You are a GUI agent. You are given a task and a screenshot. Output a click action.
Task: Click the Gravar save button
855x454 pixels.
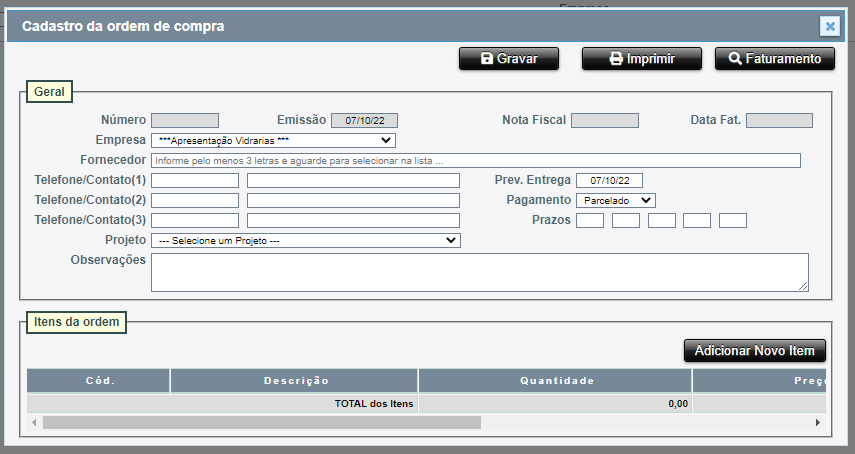(x=509, y=59)
